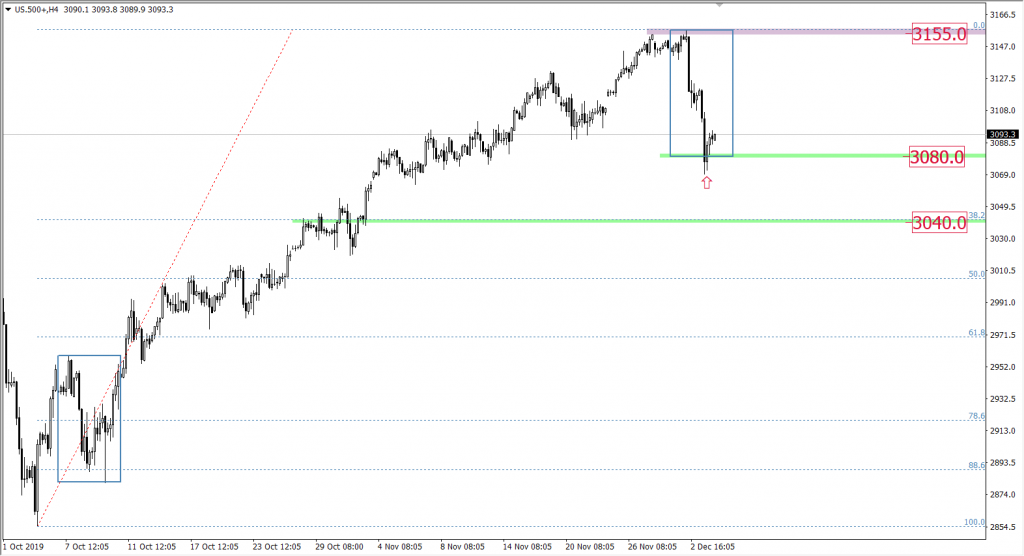Click the 17 Oct 12:05 time axis label
This screenshot has height=556, width=1024.
pyautogui.click(x=214, y=546)
